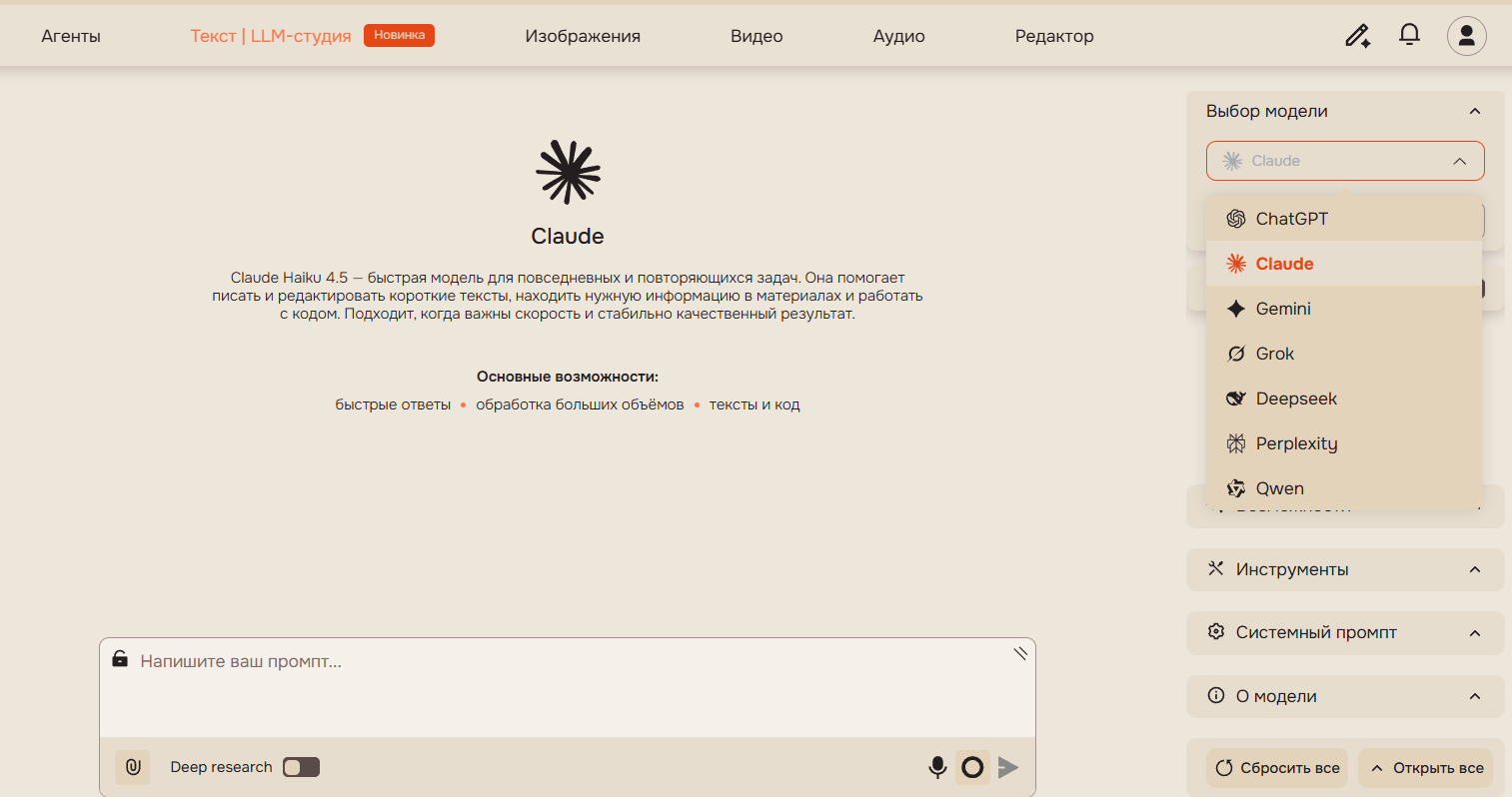Viewport: 1512px width, 797px height.
Task: Choose Claude in the model list
Action: pos(1343,264)
